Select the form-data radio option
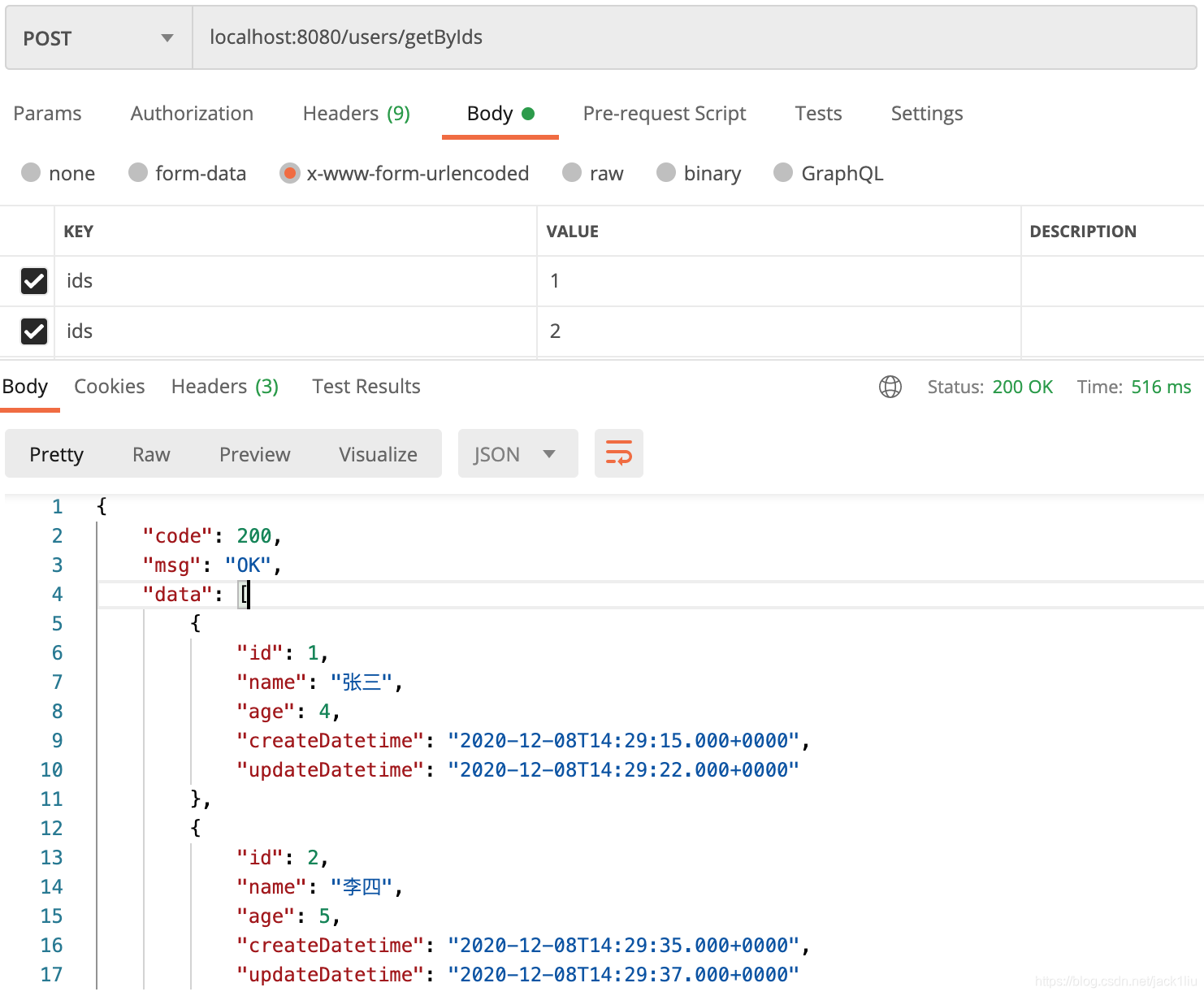The width and height of the screenshot is (1204, 996). 138,172
